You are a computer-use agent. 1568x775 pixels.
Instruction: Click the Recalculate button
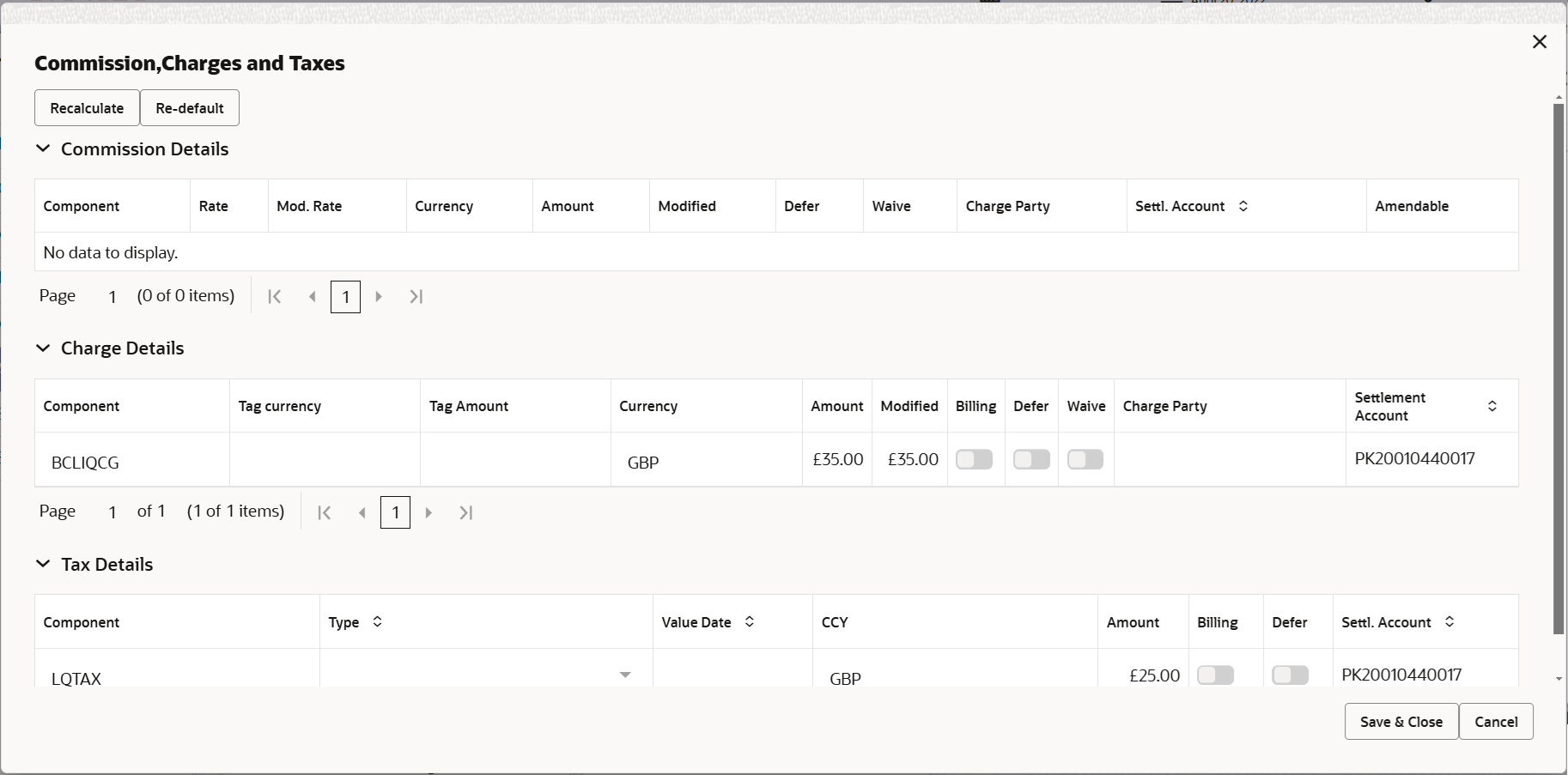point(86,107)
